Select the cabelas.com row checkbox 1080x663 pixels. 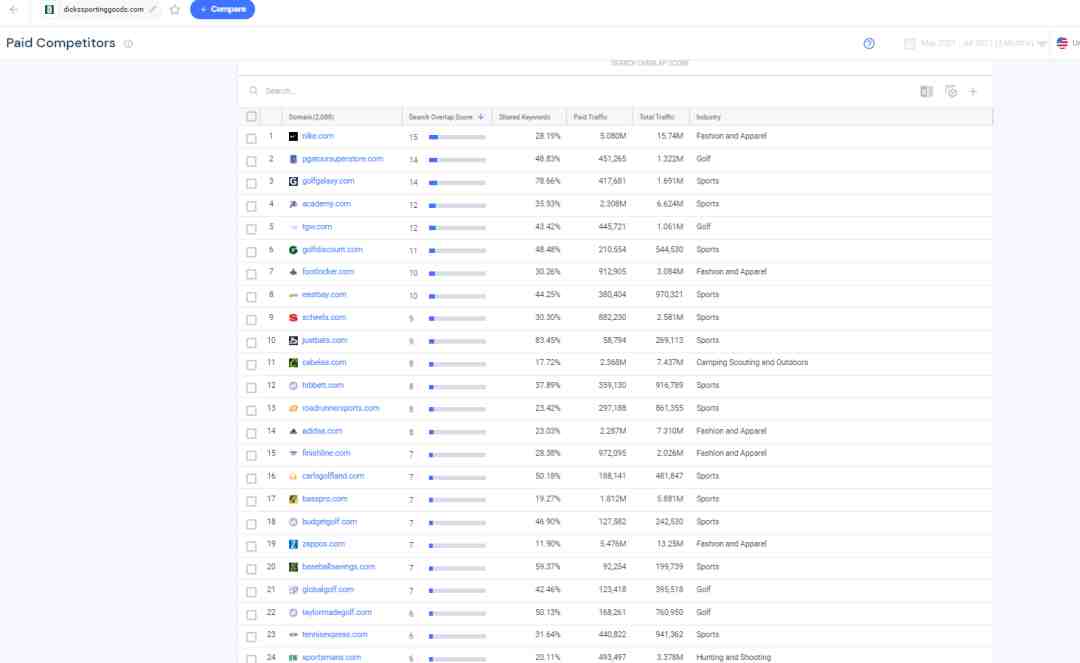(x=251, y=365)
